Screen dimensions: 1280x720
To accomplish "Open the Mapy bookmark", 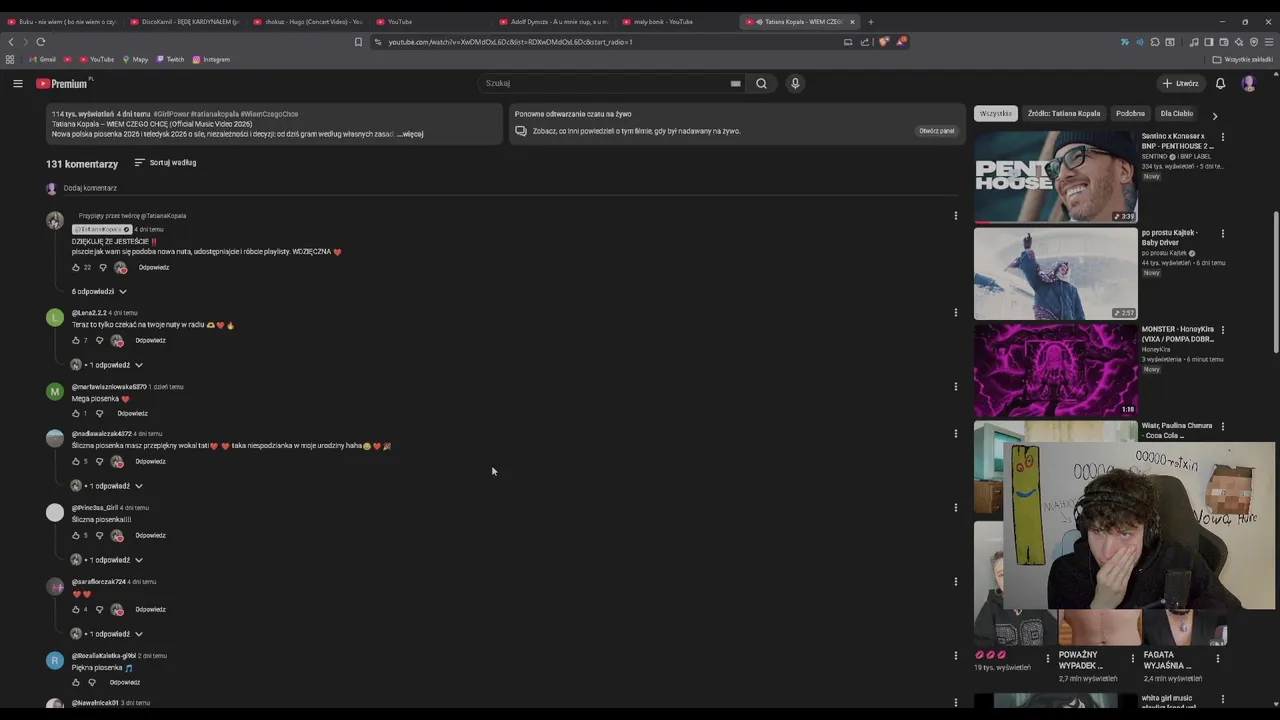I will [x=135, y=59].
